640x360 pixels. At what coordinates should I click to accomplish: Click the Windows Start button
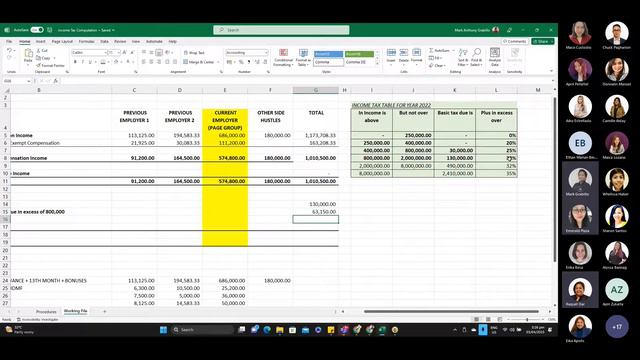(163, 330)
